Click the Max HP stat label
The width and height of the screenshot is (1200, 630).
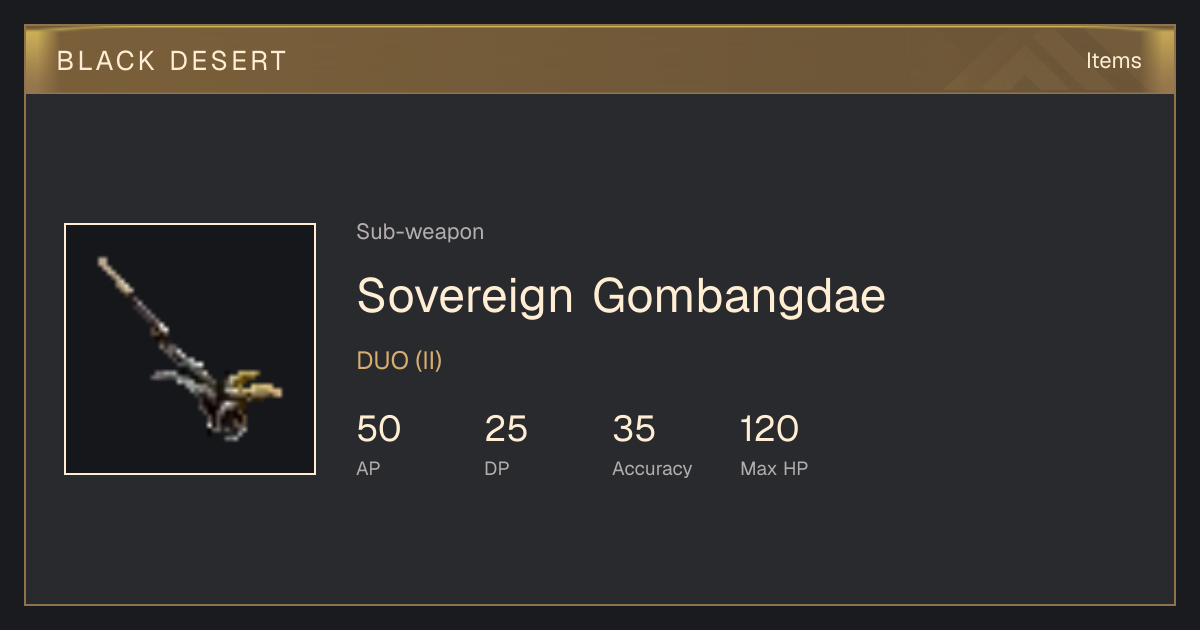click(774, 468)
